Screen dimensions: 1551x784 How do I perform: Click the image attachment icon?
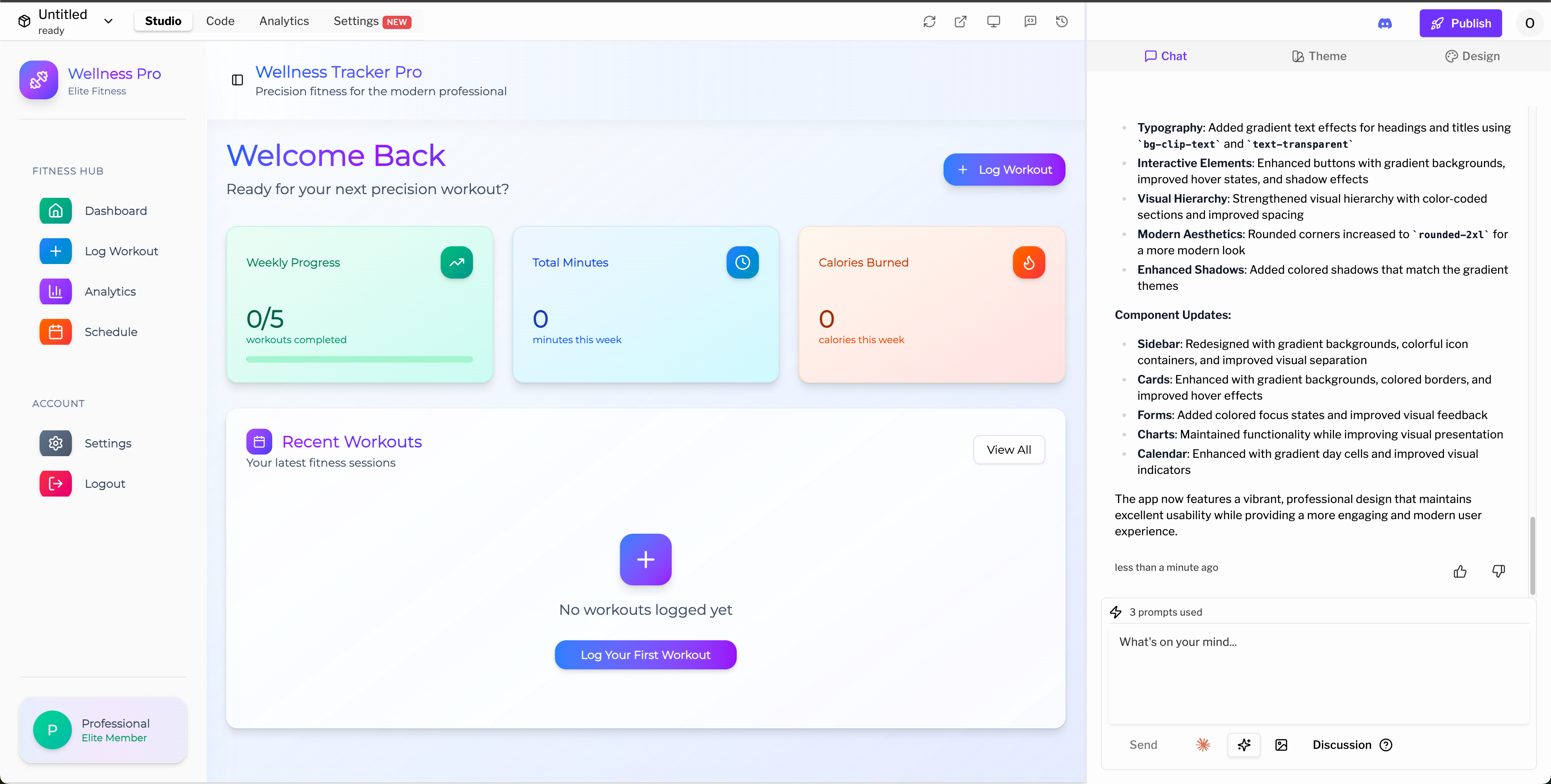1281,745
